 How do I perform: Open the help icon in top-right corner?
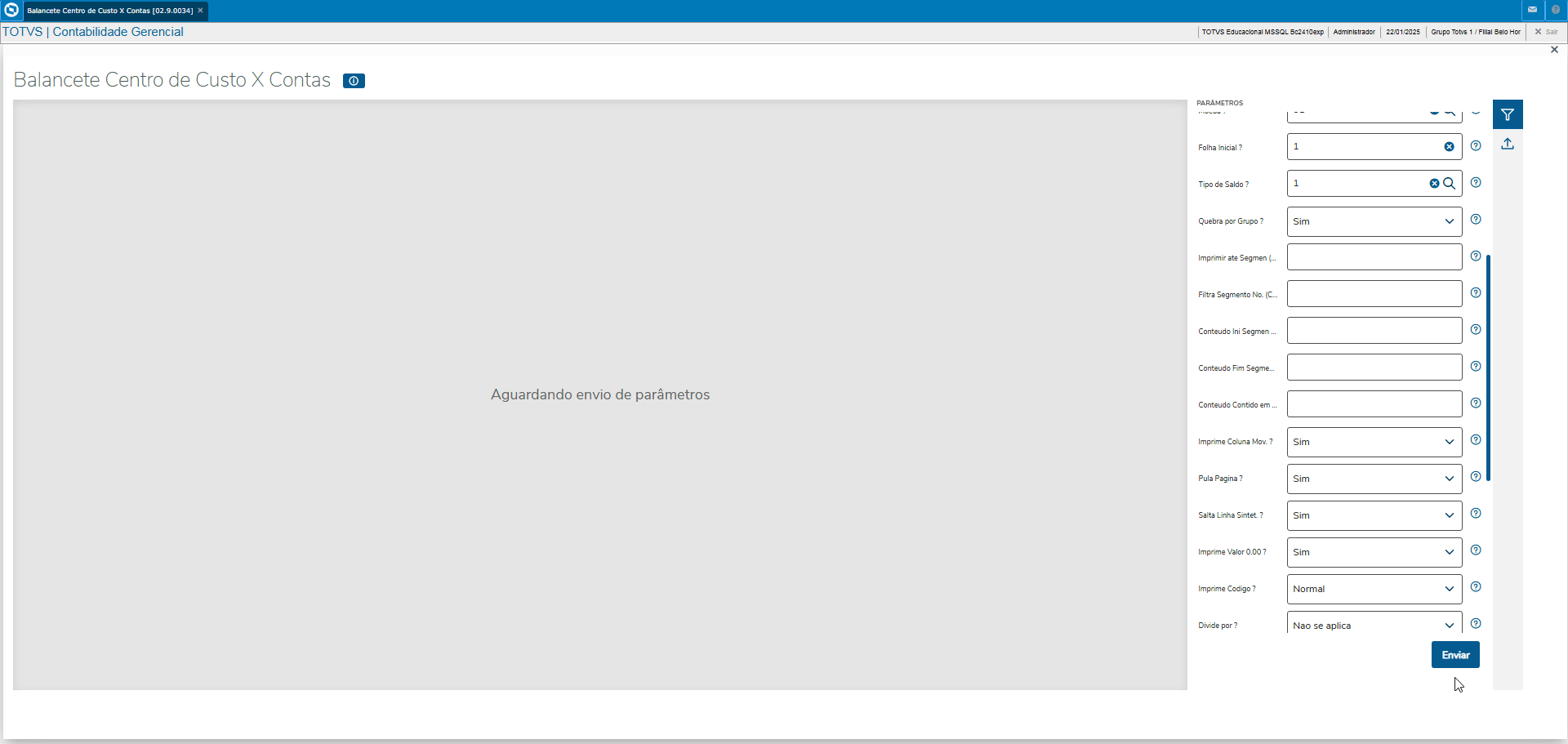pos(1556,10)
